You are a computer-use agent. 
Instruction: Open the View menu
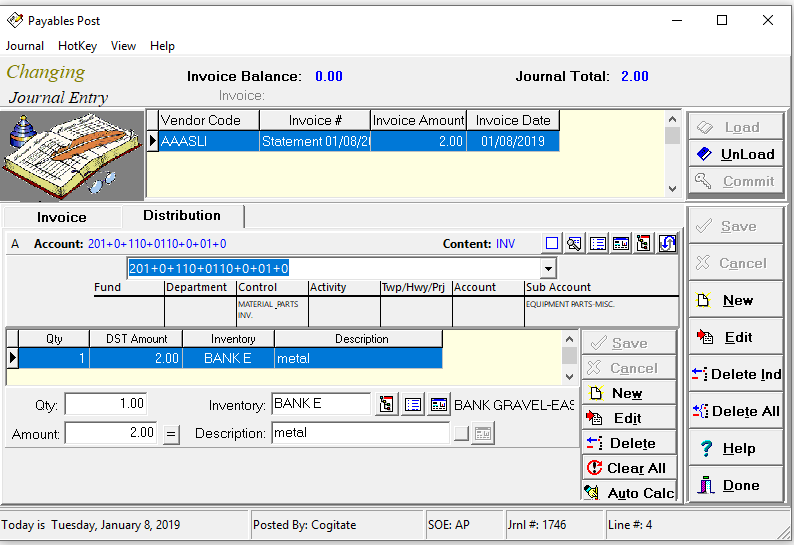click(124, 46)
